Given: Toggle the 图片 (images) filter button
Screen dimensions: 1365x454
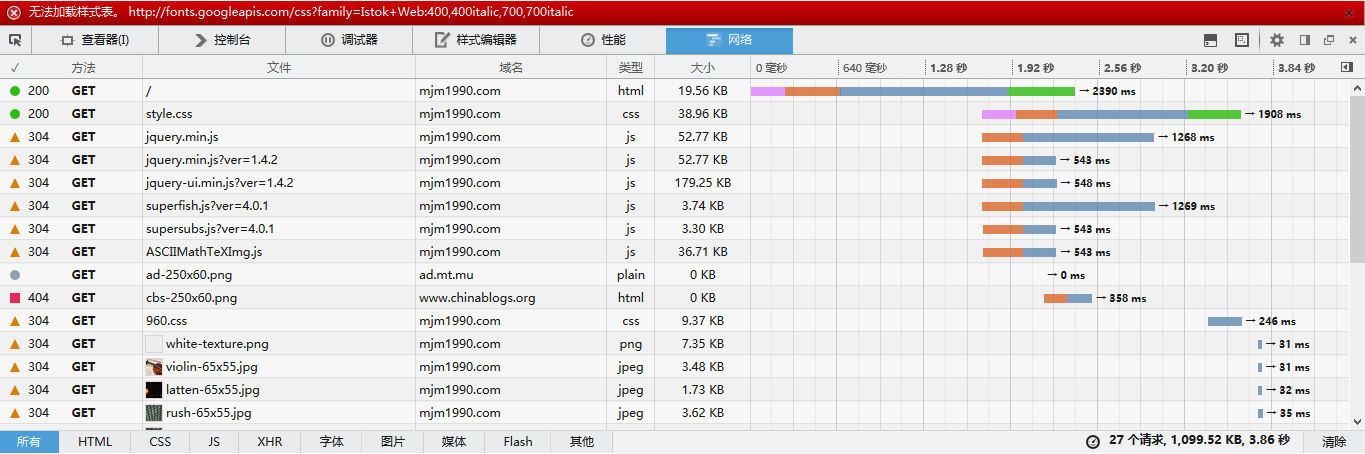Looking at the screenshot, I should (x=393, y=441).
